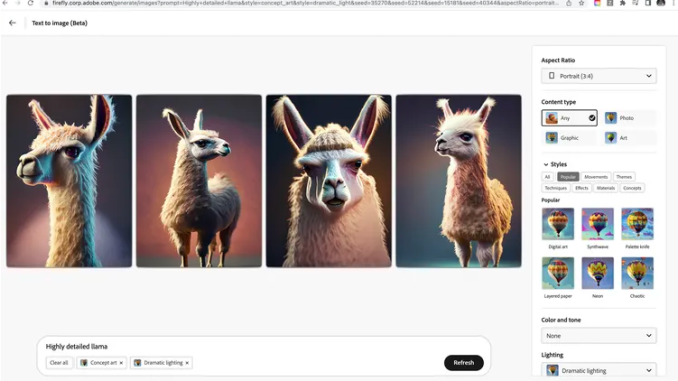The width and height of the screenshot is (678, 381).
Task: Apply the Chaotic style thumbnail
Action: click(637, 273)
